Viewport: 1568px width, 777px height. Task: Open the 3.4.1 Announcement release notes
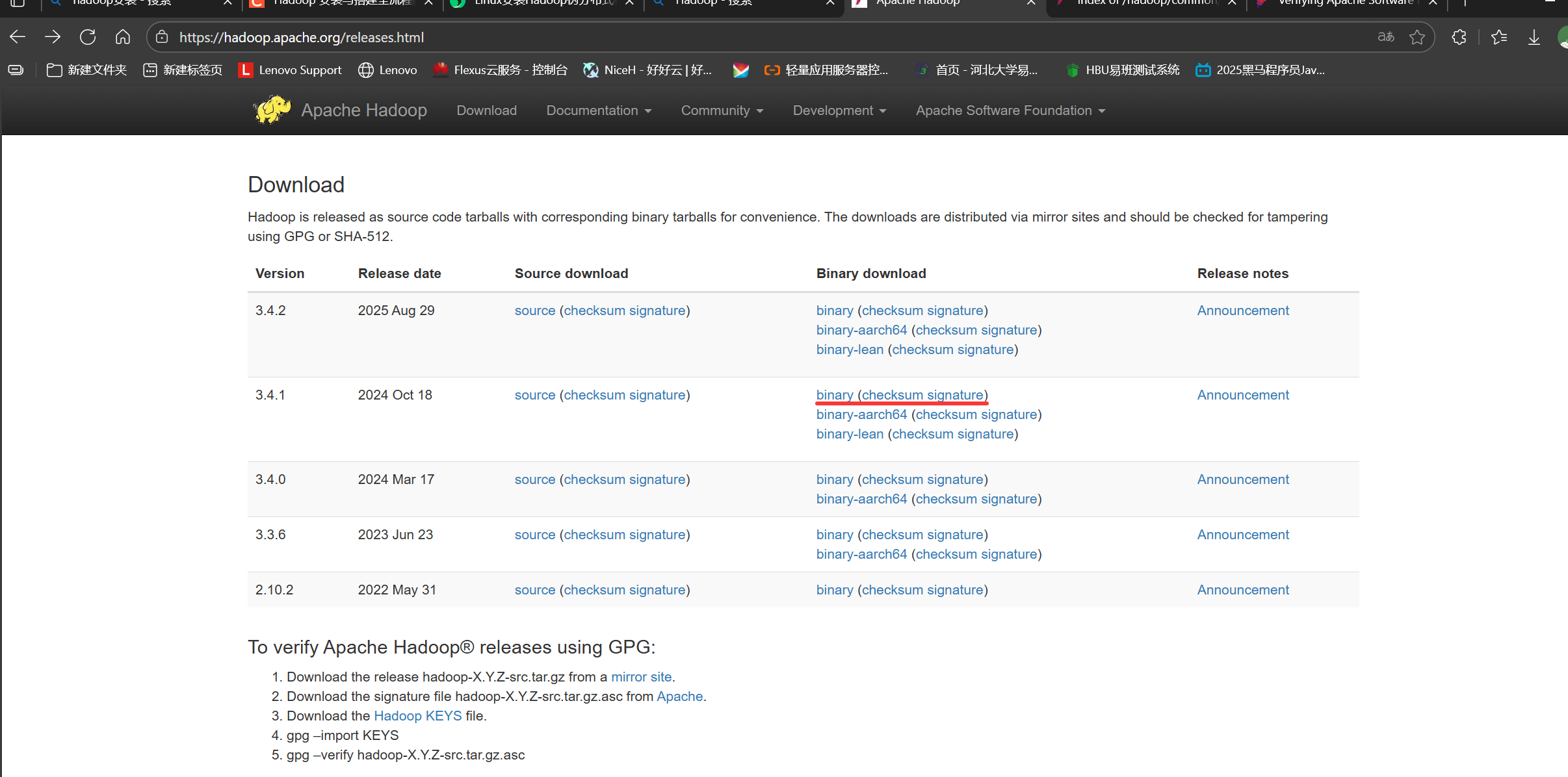click(x=1243, y=395)
